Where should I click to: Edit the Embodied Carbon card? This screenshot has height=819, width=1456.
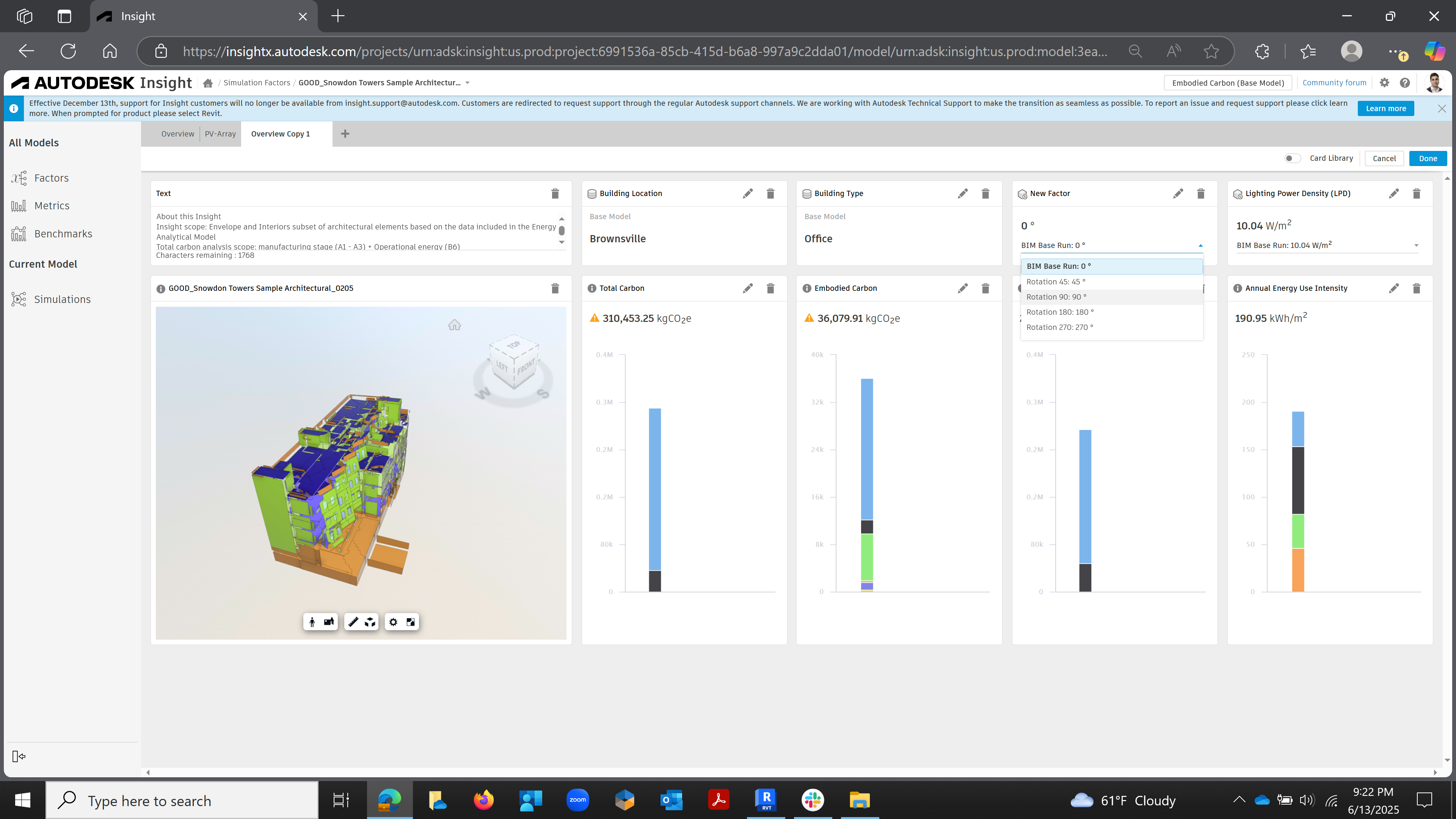tap(963, 288)
